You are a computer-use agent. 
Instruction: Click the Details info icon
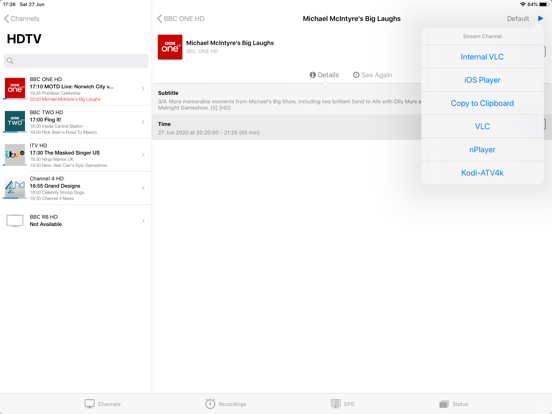click(x=313, y=75)
